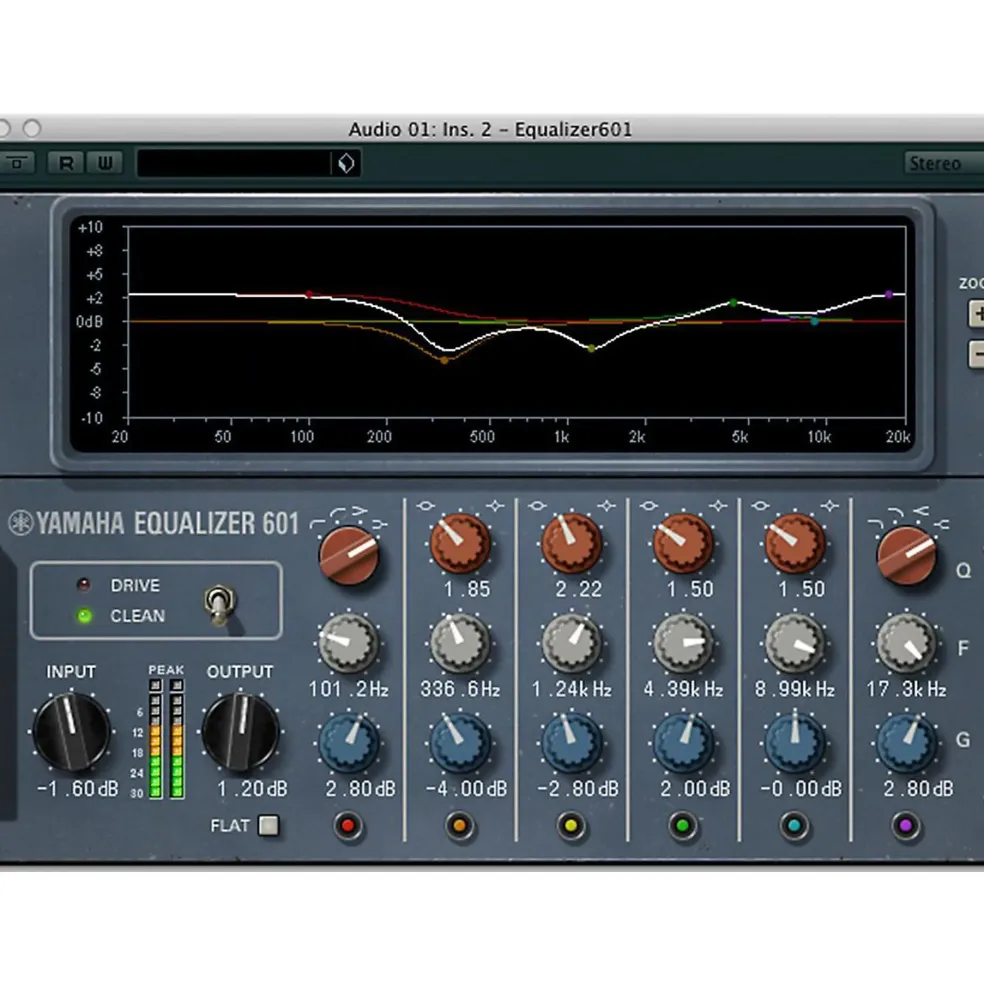Toggle the red band enable button
Screen dimensions: 984x985
(x=347, y=825)
